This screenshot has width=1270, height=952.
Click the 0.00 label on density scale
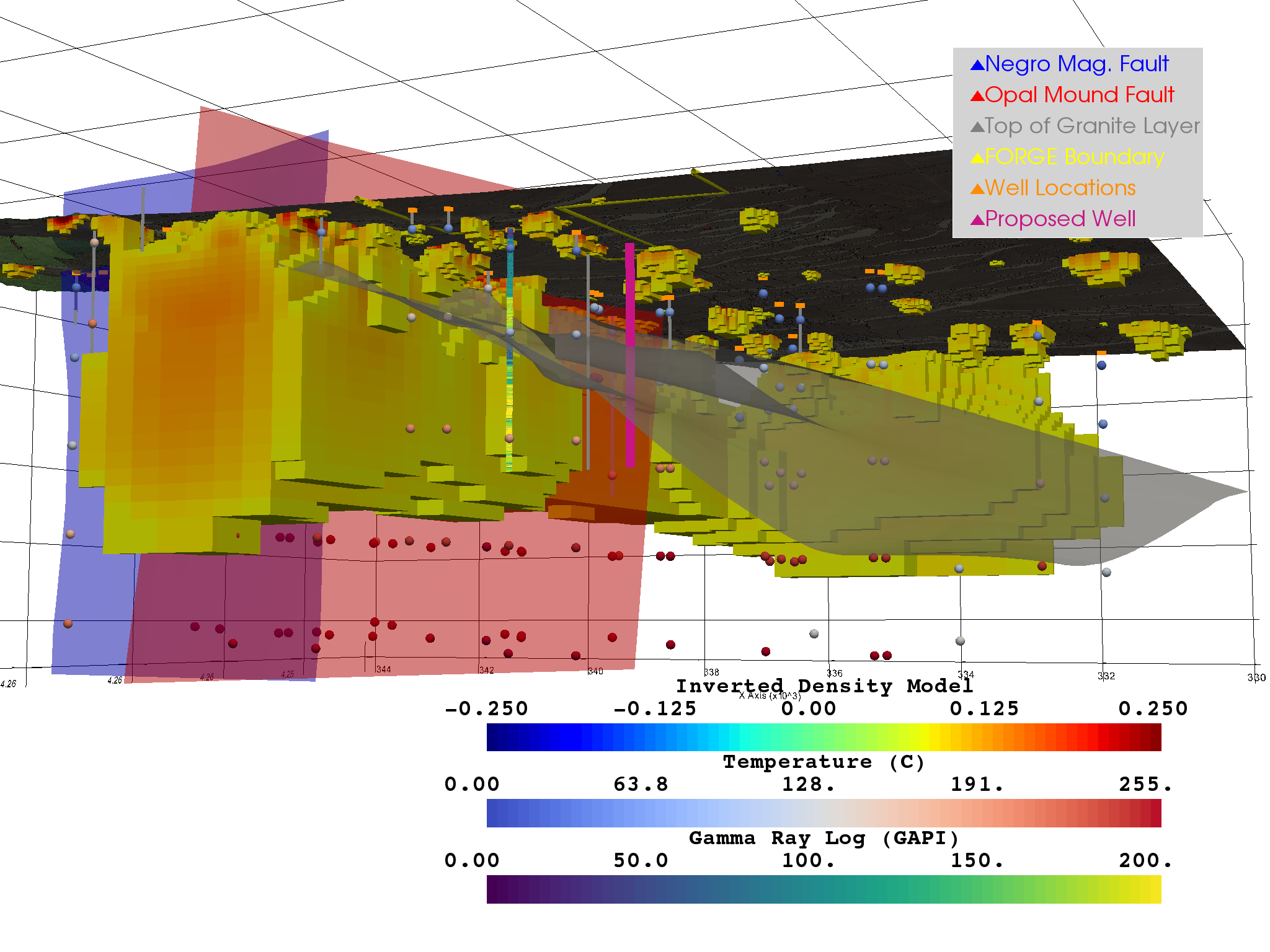pyautogui.click(x=809, y=708)
